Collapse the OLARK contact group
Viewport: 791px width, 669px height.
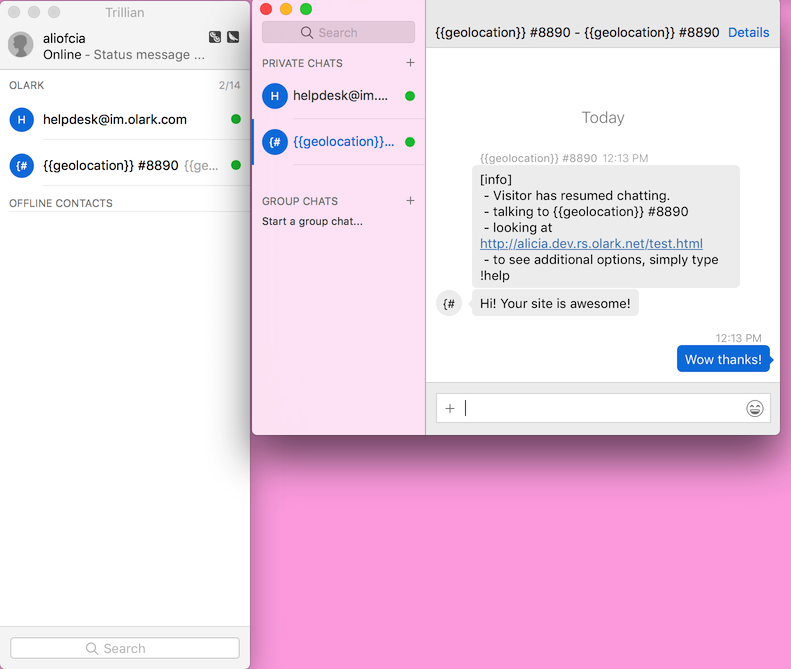tap(27, 86)
